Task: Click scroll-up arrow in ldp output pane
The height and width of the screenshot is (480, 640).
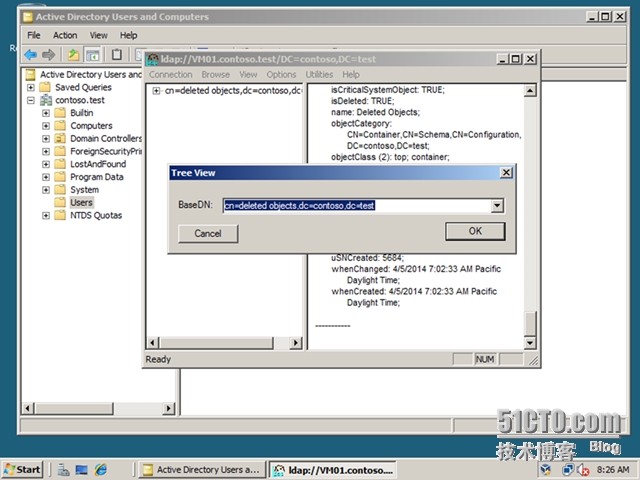Action: (530, 91)
